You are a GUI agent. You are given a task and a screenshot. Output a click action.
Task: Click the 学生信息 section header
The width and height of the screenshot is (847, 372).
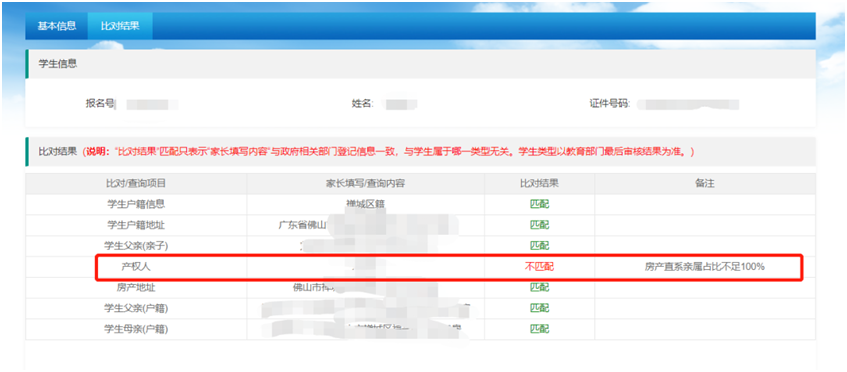[x=420, y=64]
